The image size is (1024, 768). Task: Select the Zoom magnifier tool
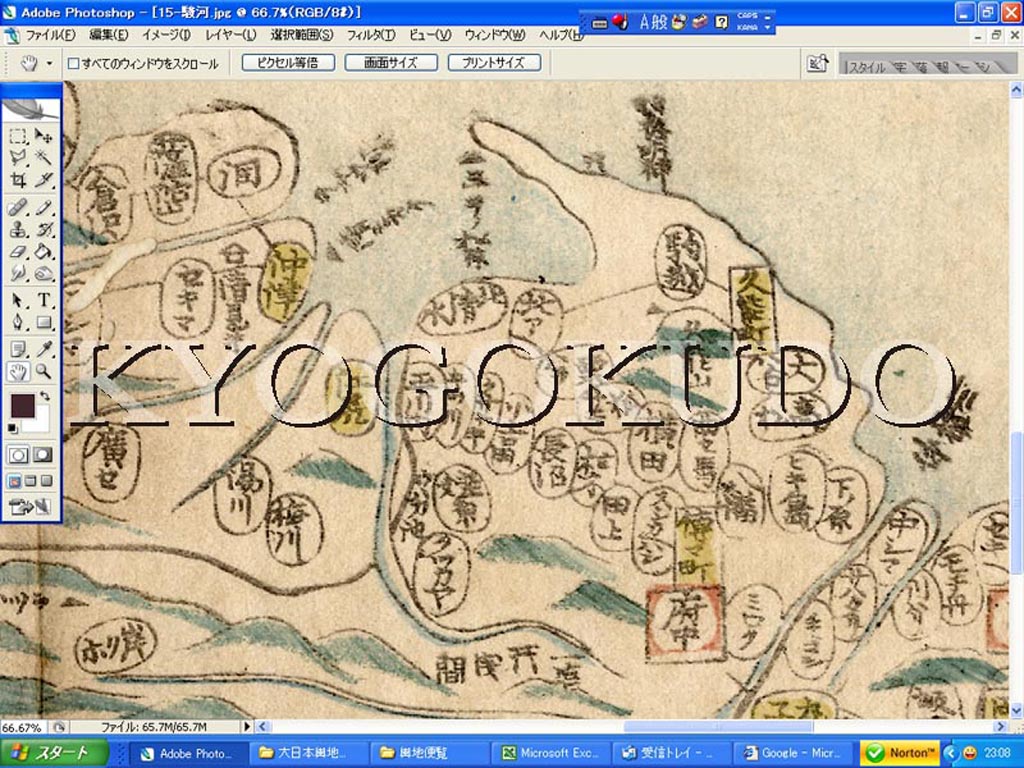coord(43,372)
